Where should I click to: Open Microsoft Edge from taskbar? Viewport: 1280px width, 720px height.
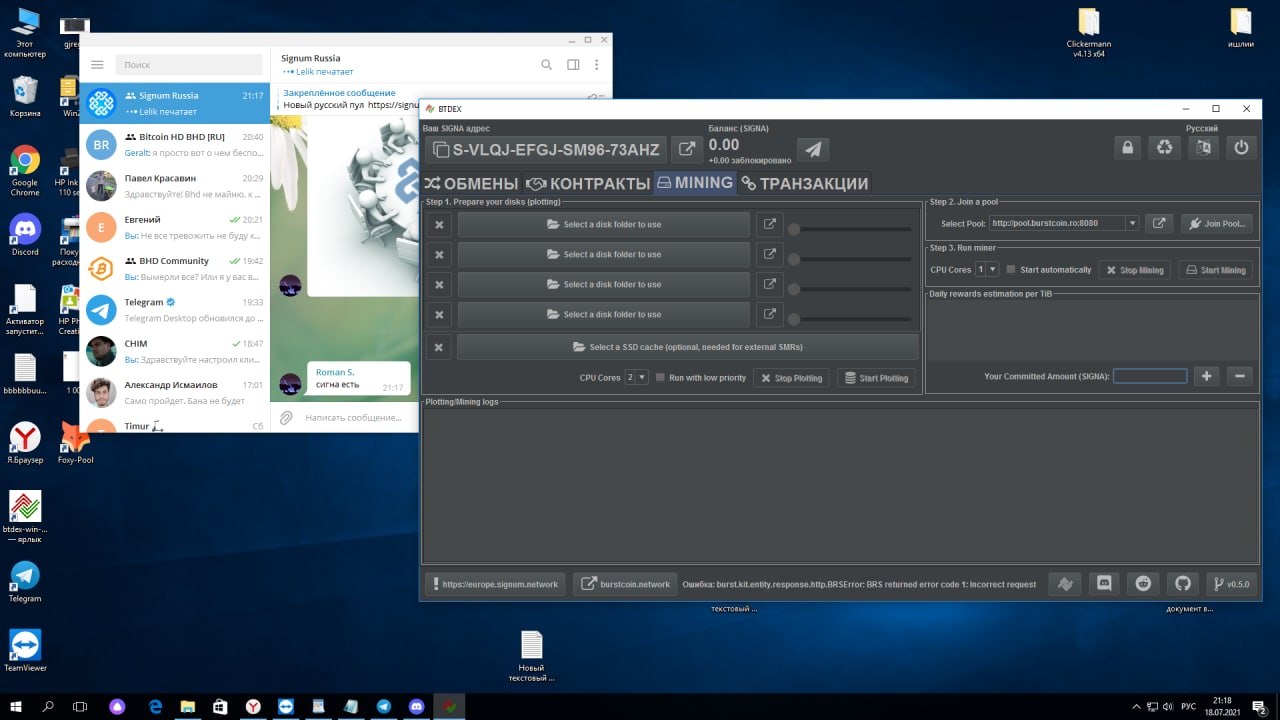[x=156, y=706]
